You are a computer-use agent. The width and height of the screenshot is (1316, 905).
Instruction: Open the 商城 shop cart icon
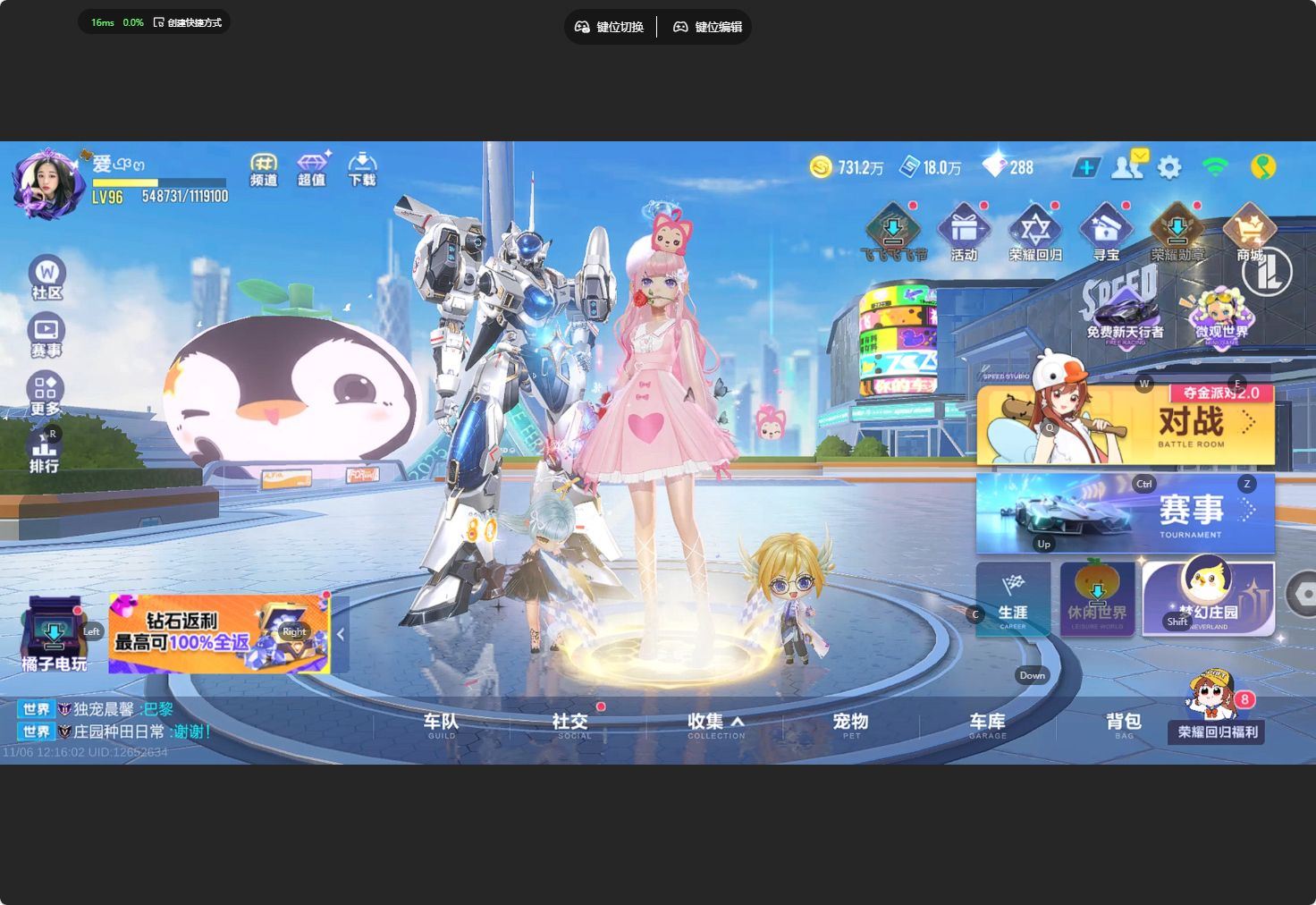[x=1249, y=234]
